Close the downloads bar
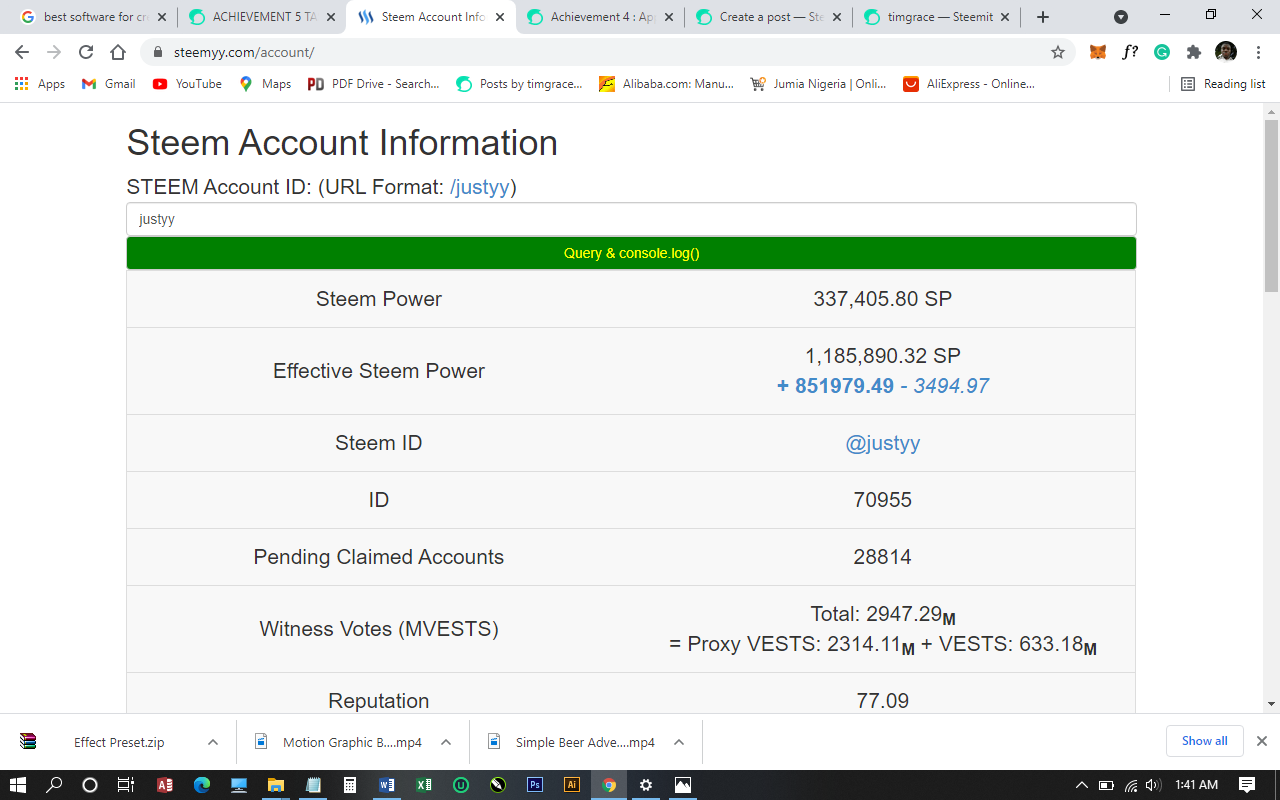The image size is (1280, 800). tap(1262, 741)
